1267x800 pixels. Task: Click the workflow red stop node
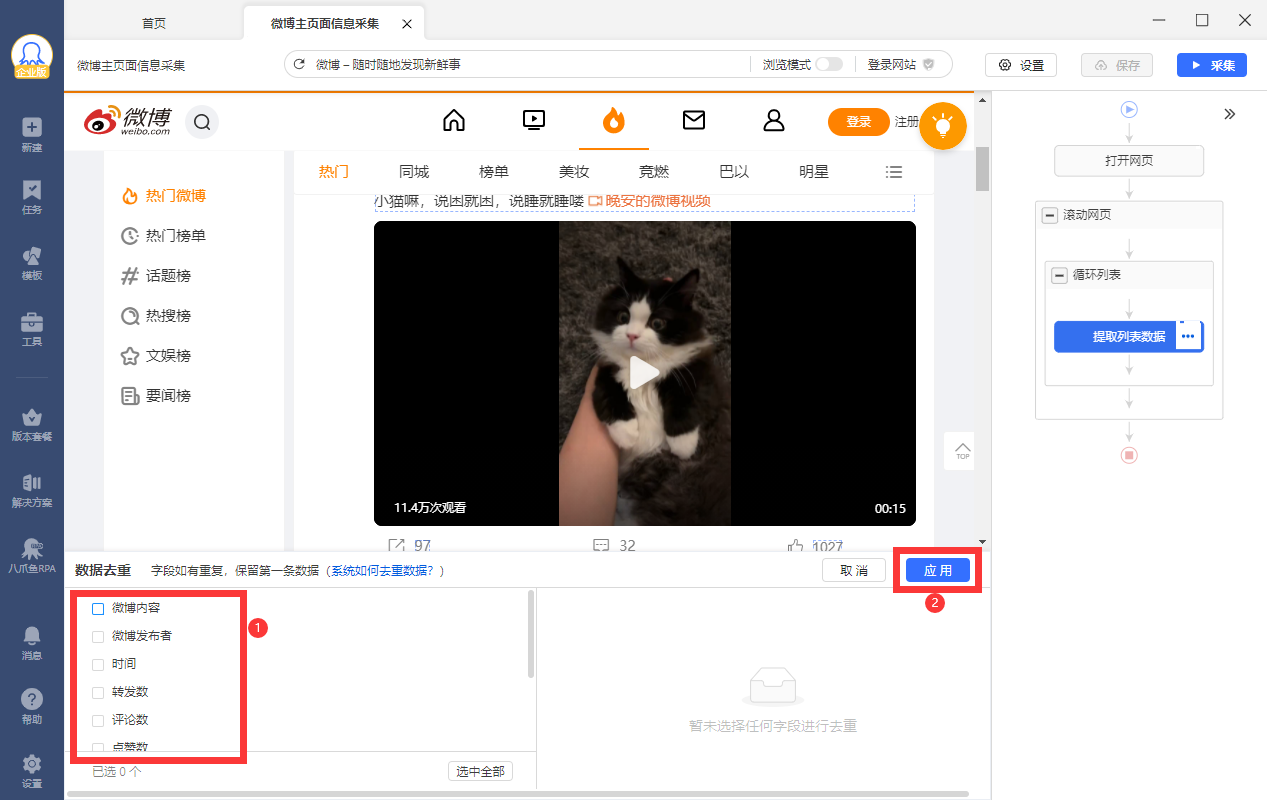click(x=1129, y=455)
